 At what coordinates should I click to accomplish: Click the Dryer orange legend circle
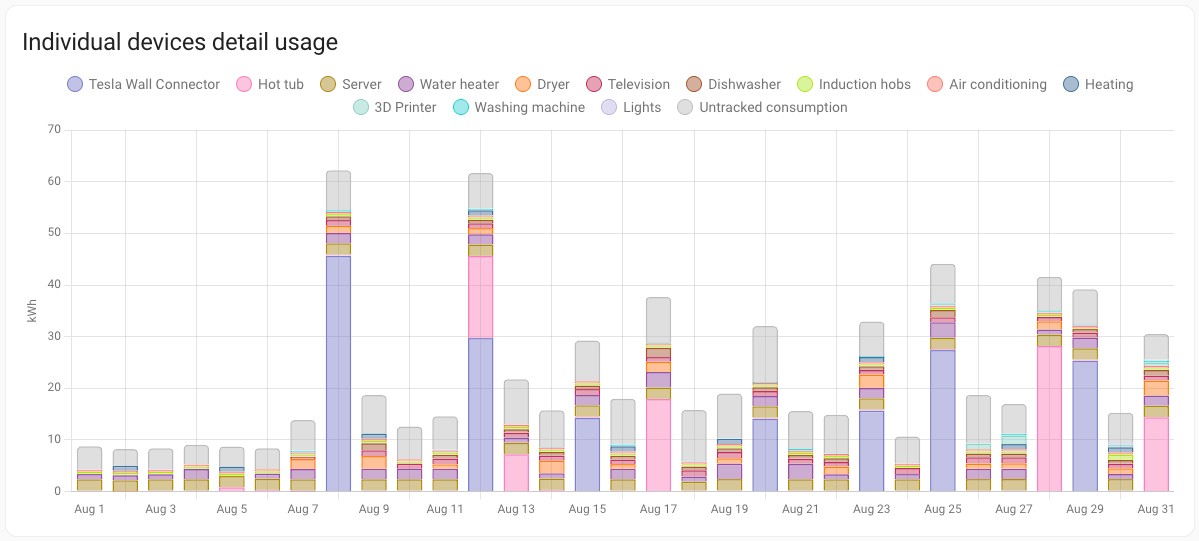(523, 84)
